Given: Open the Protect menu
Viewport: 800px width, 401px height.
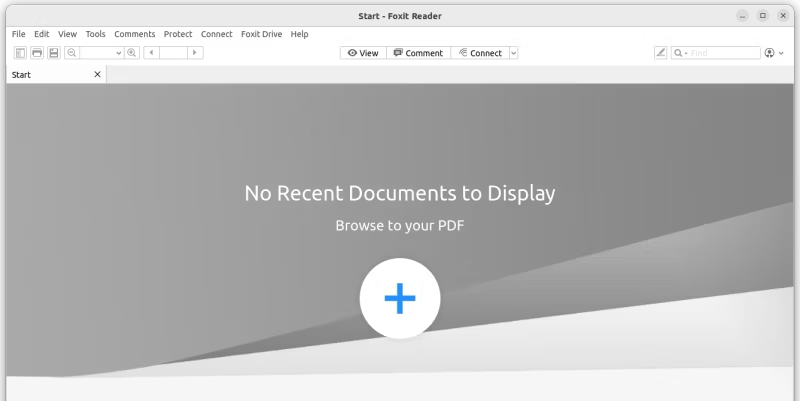Looking at the screenshot, I should (178, 34).
